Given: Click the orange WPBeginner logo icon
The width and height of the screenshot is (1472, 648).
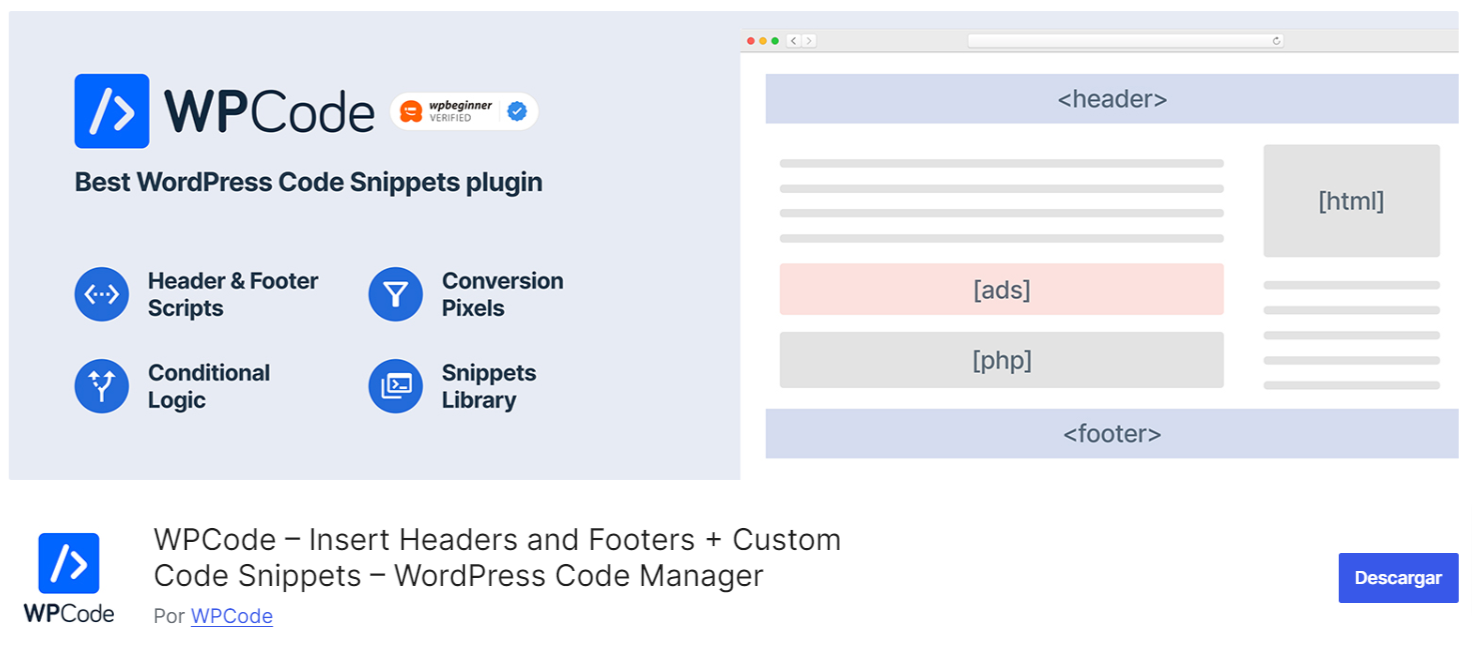Looking at the screenshot, I should click(410, 112).
